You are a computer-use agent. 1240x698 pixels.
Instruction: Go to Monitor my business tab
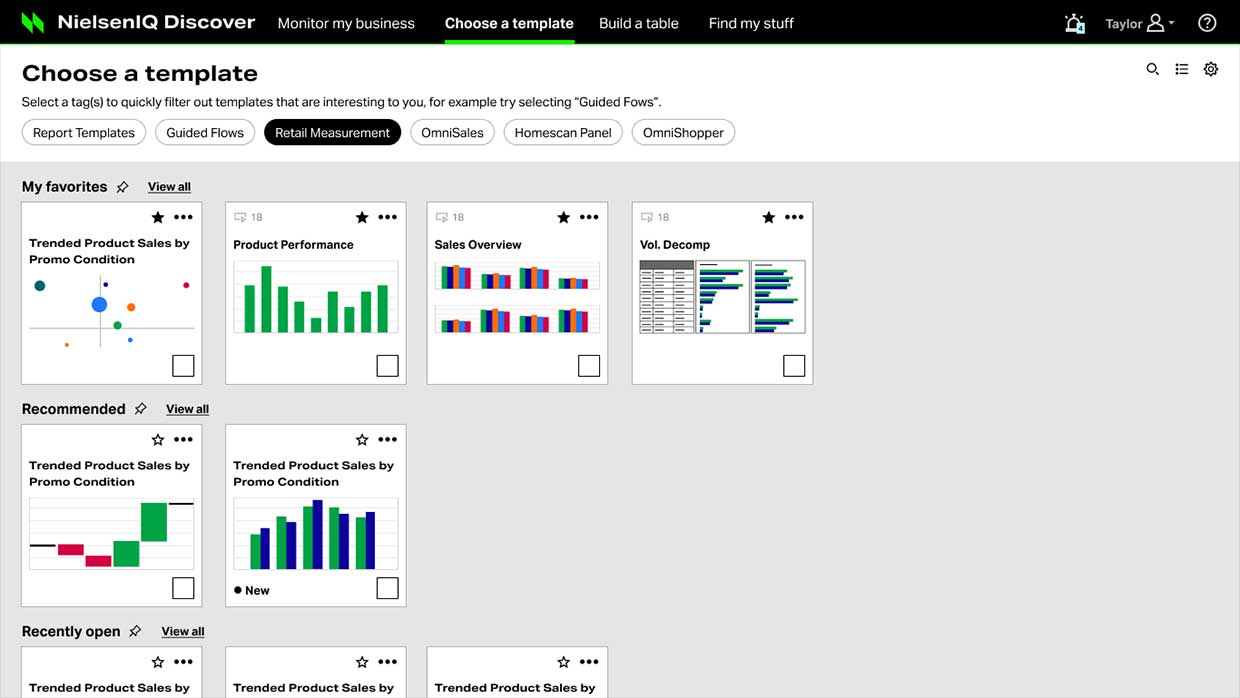346,23
